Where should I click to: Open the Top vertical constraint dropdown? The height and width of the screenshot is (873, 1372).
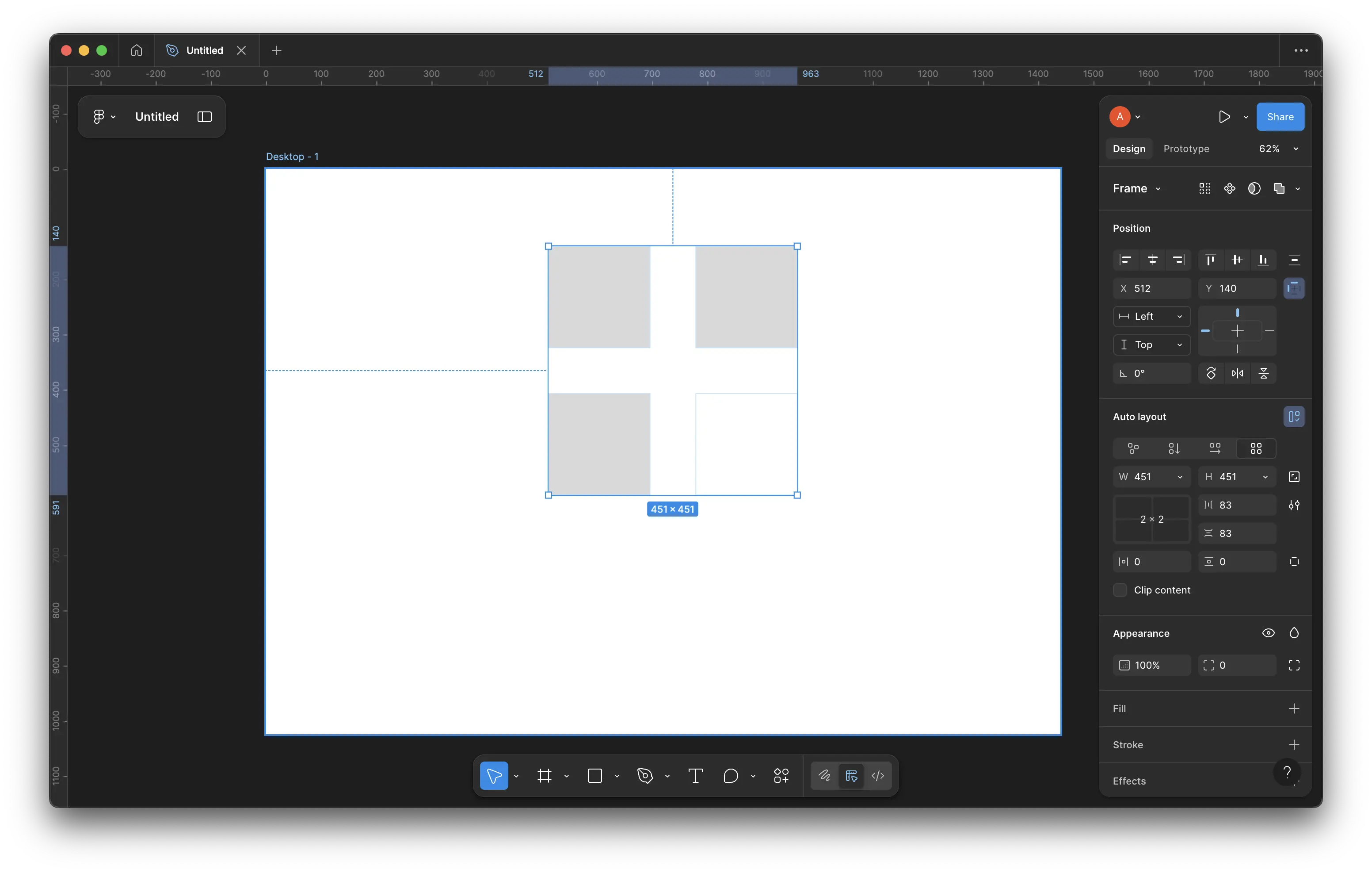click(x=1151, y=345)
